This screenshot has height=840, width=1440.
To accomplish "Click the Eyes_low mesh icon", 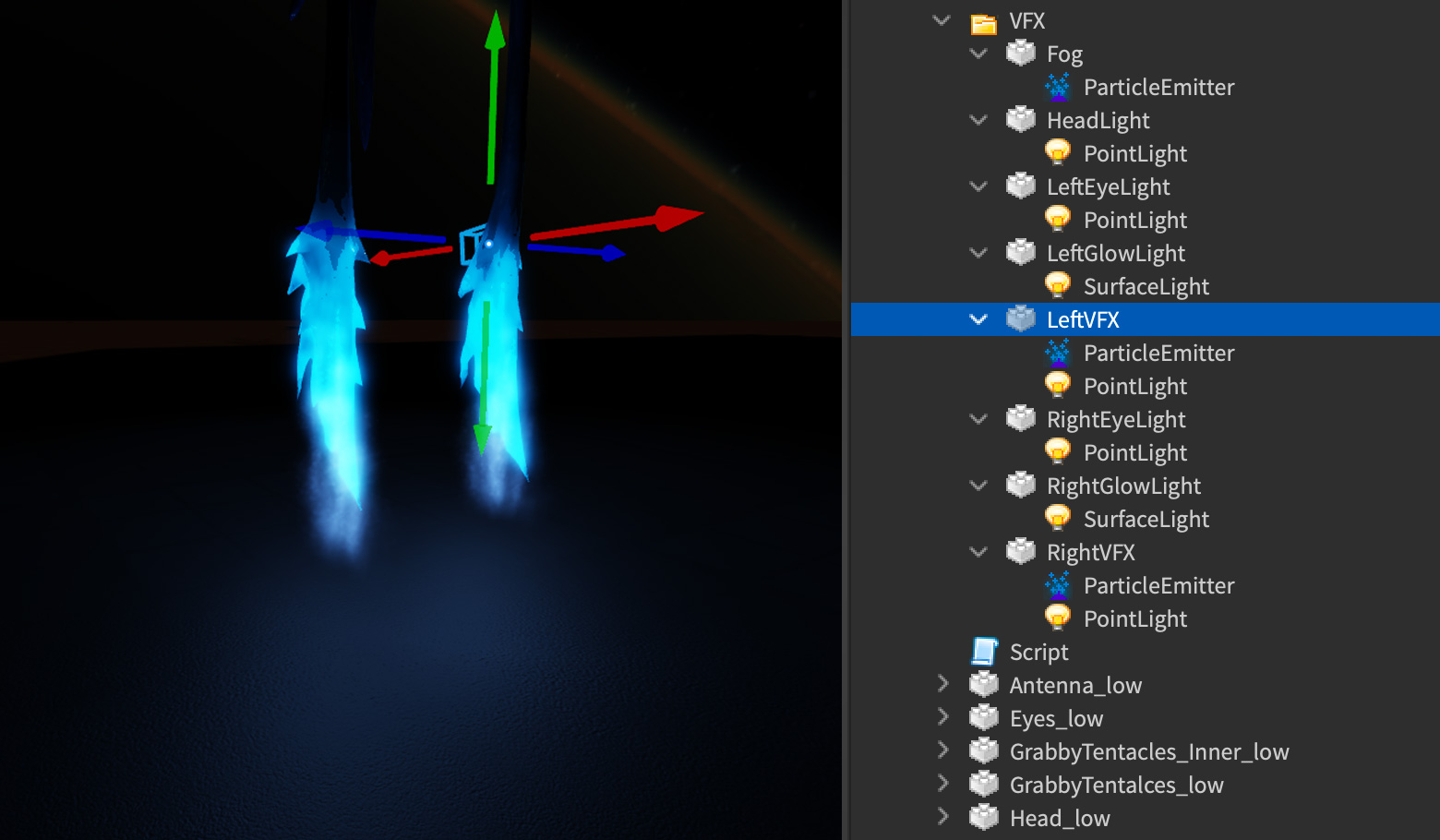I will tap(984, 717).
